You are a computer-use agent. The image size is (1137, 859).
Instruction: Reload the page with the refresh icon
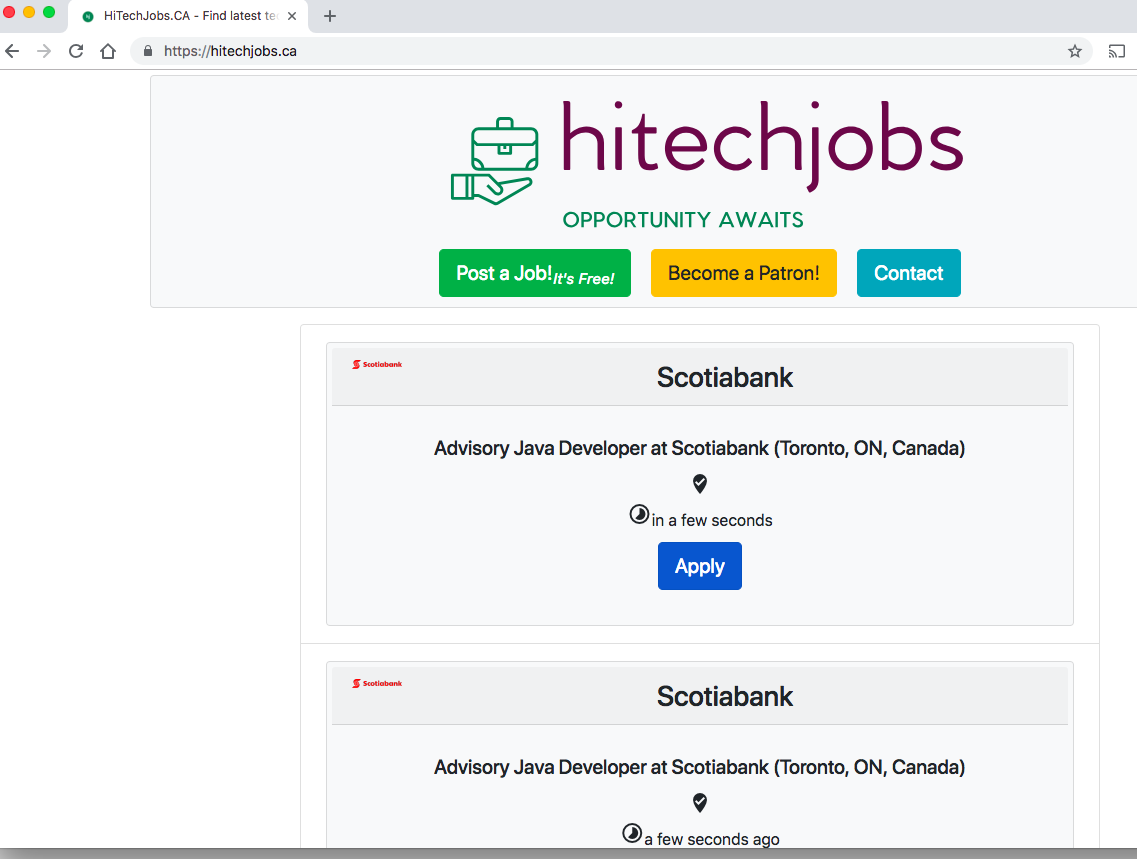coord(76,50)
